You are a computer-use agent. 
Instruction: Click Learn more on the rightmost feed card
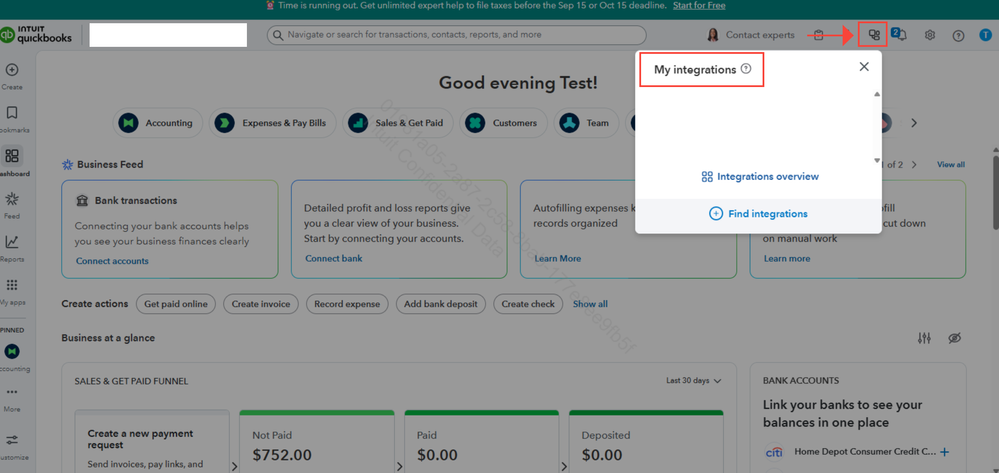pyautogui.click(x=787, y=258)
